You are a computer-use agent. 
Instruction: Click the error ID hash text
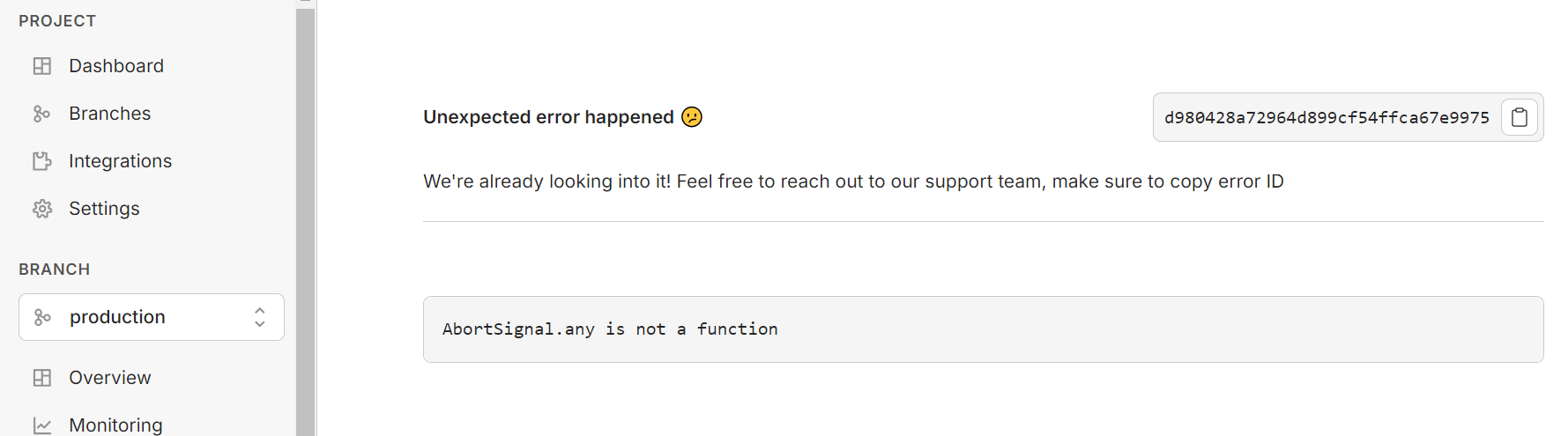tap(1326, 118)
